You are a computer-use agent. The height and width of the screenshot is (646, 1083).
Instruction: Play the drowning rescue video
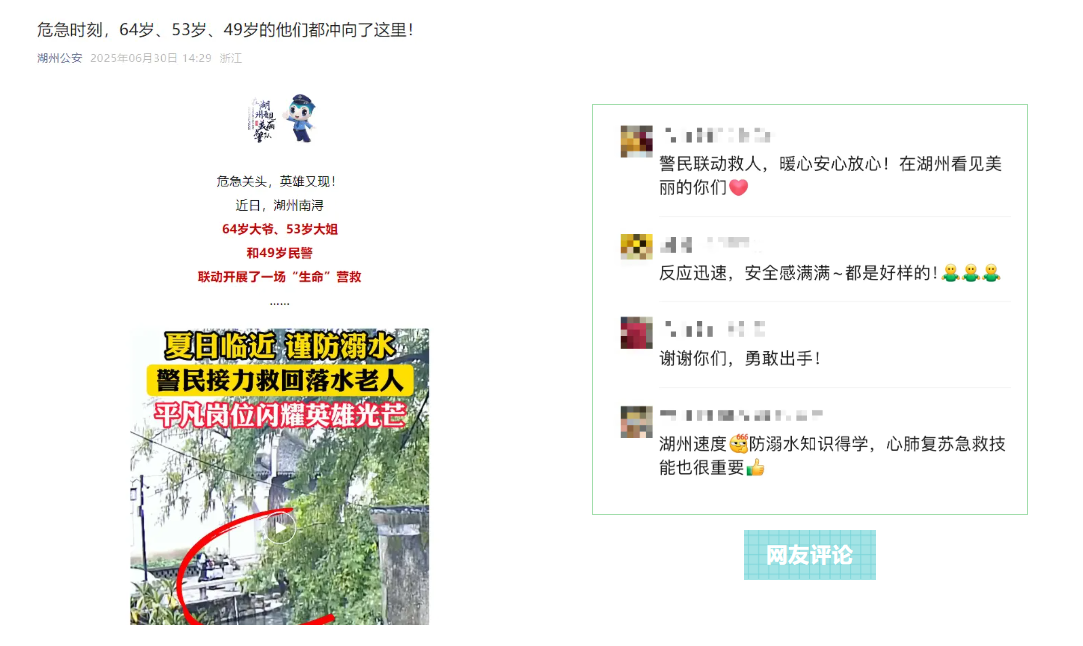280,529
